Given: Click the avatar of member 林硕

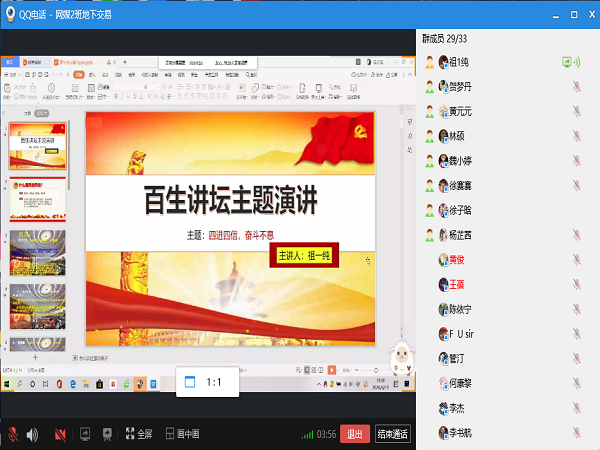Looking at the screenshot, I should tap(443, 136).
